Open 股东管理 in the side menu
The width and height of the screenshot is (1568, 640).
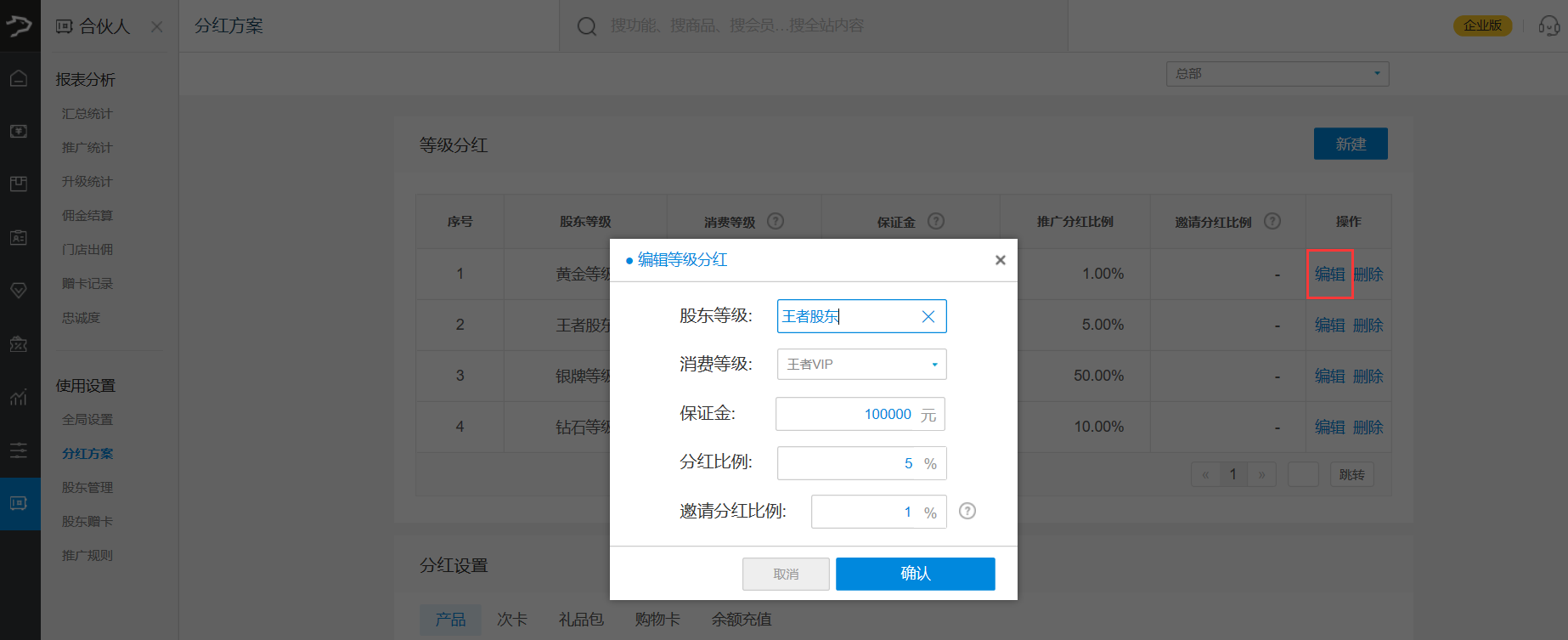pyautogui.click(x=87, y=488)
